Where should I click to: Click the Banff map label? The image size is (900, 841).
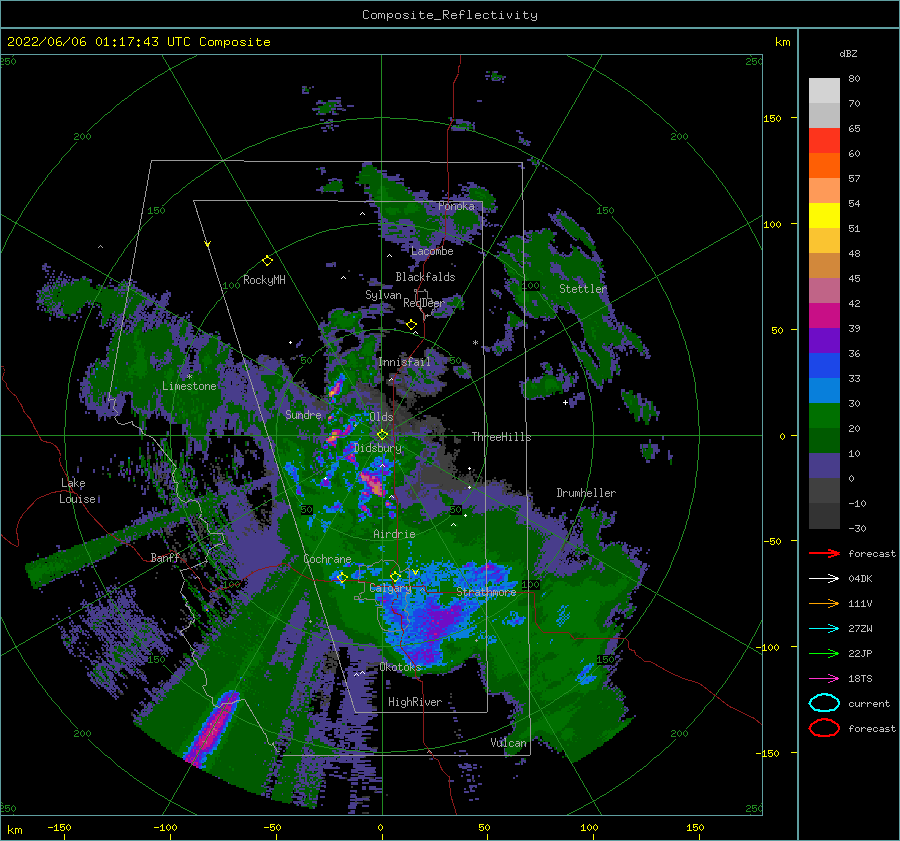pos(165,558)
